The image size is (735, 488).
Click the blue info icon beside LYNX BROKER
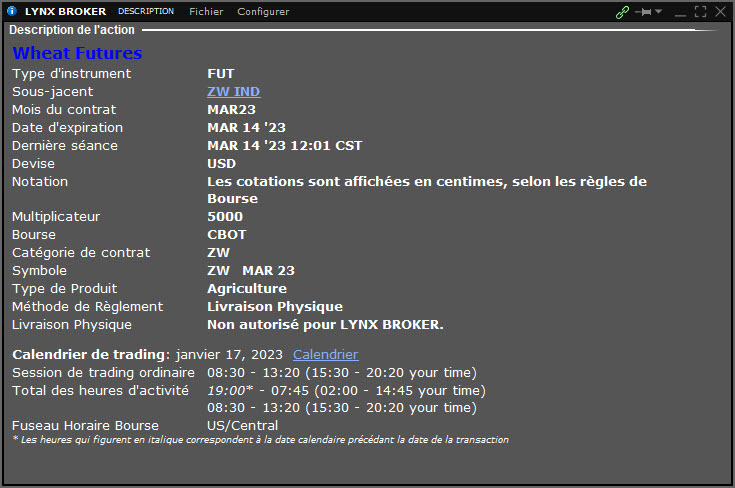point(12,11)
